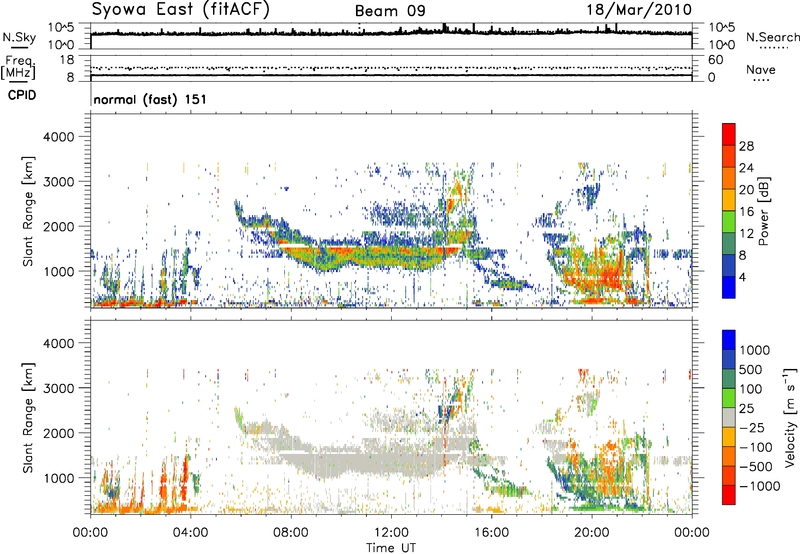Click the "04:00" time tick label
This screenshot has width=800, height=554.
point(190,533)
